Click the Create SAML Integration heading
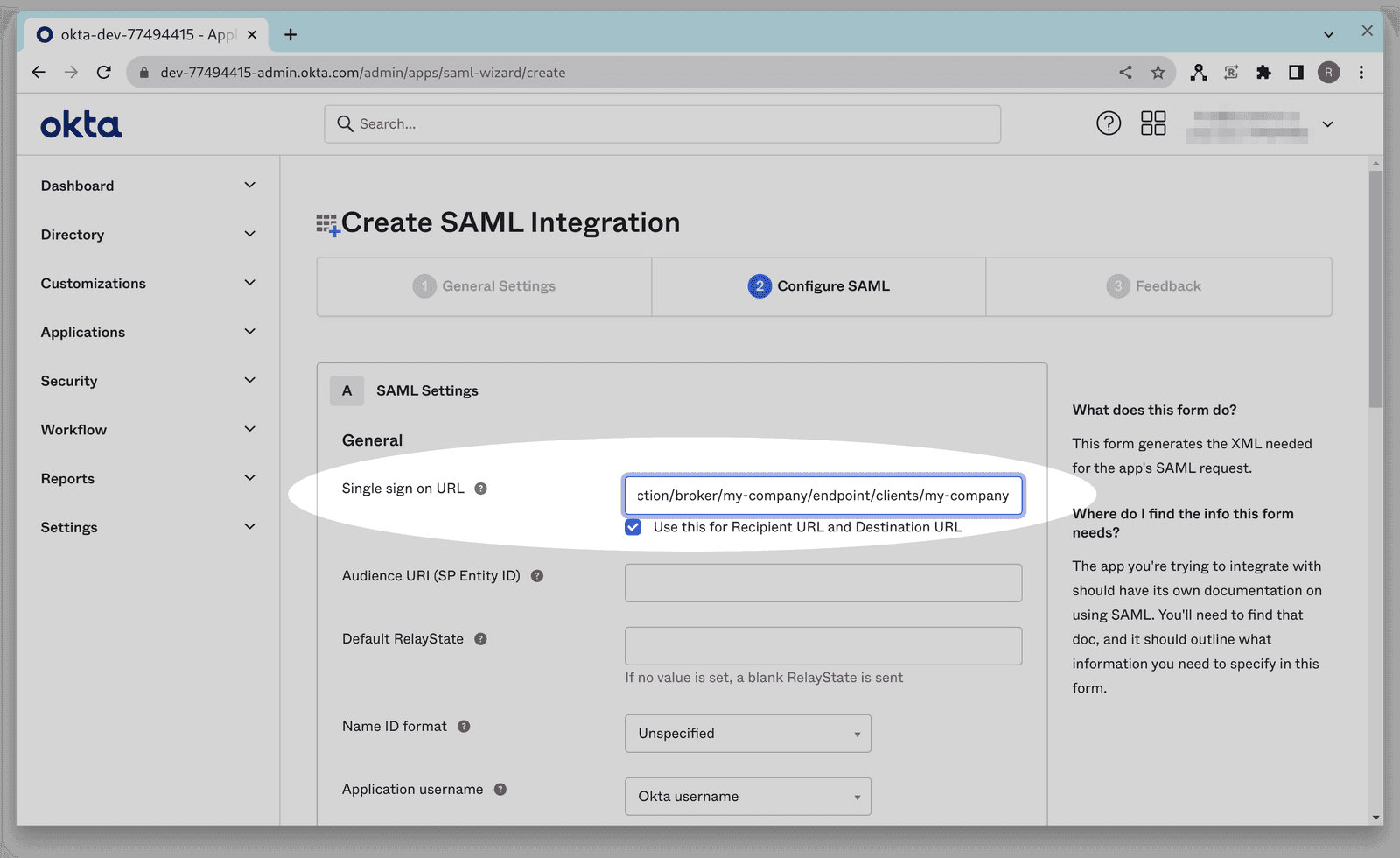Screen dimensions: 1400x858 [x=510, y=222]
